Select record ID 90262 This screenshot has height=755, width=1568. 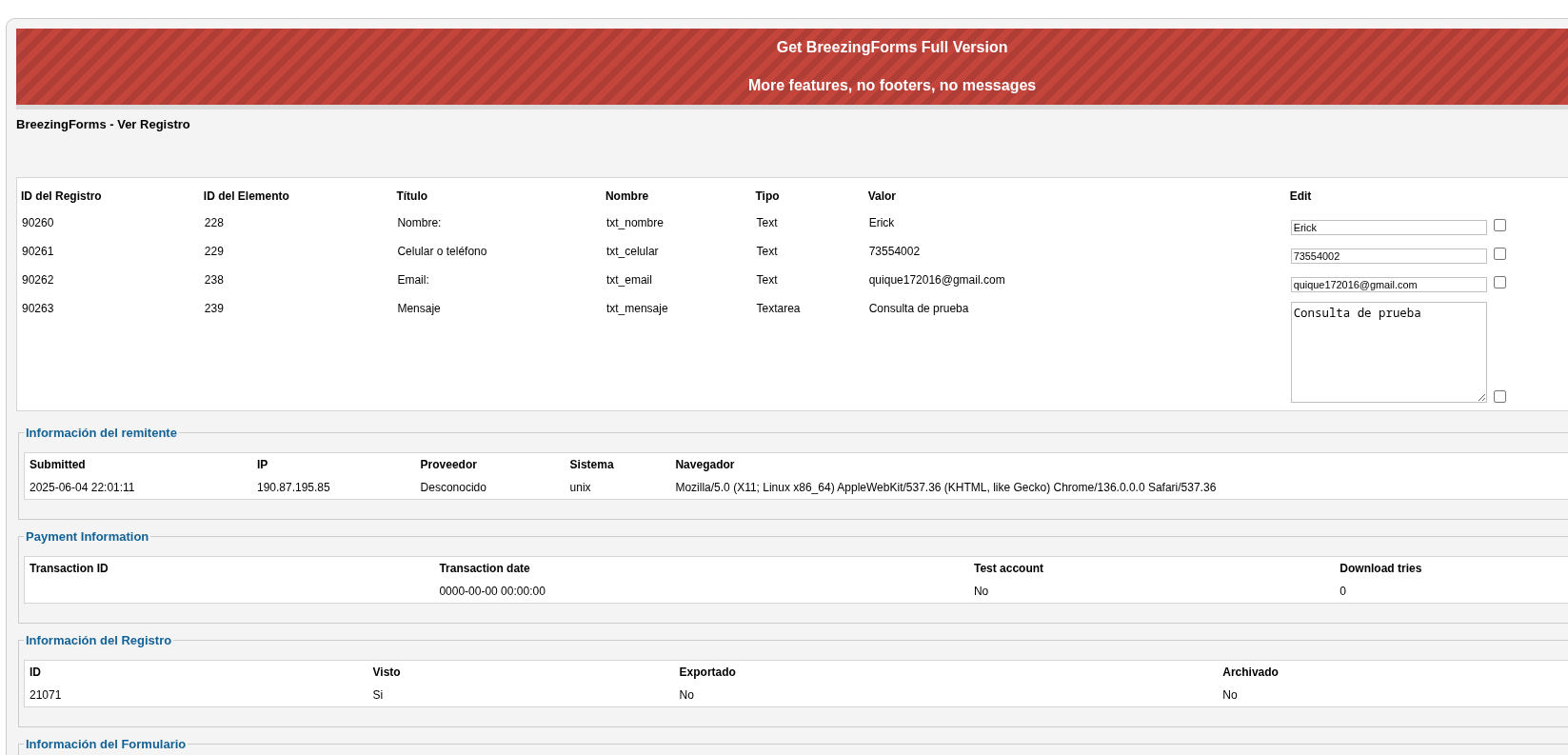point(37,280)
